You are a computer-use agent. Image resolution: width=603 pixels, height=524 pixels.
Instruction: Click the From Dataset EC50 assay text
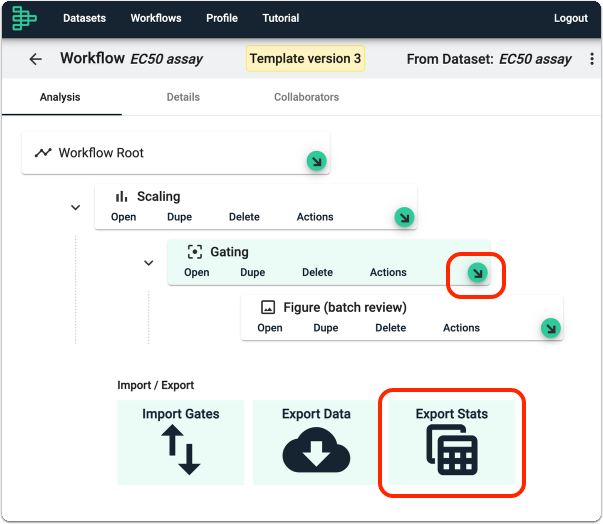coord(489,59)
